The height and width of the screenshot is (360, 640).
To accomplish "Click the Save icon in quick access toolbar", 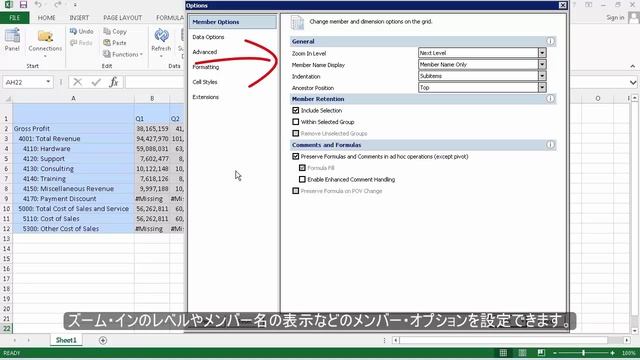I will 23,5.
